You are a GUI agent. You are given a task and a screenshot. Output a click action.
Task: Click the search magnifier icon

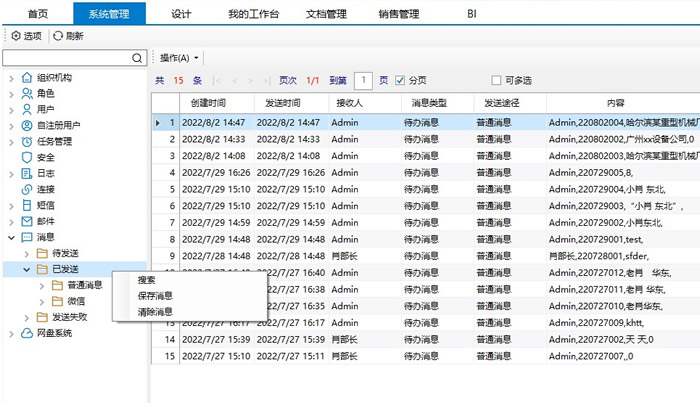pos(138,58)
